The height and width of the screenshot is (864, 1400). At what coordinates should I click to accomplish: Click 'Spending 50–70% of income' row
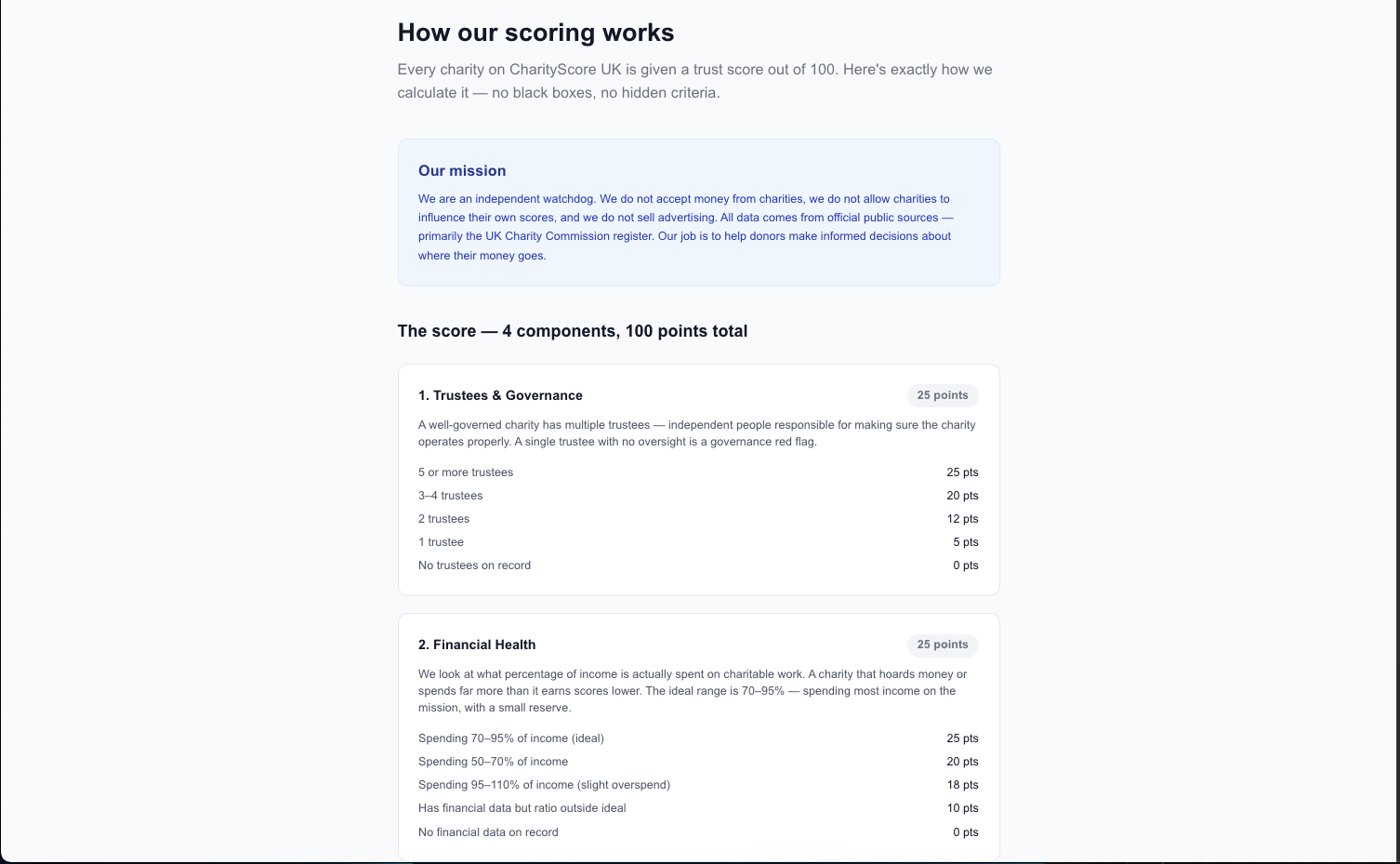698,762
